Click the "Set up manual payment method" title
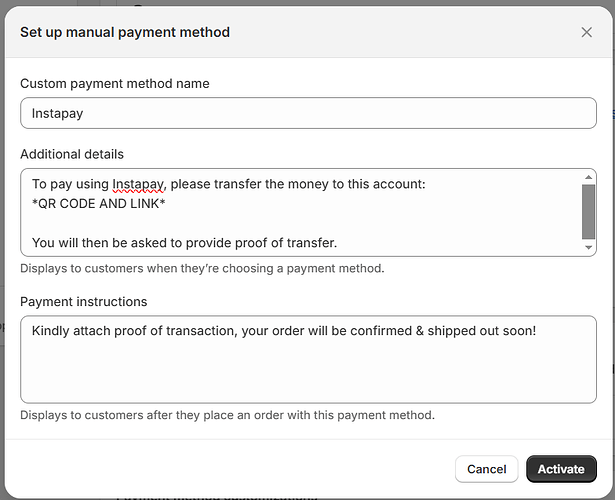 pyautogui.click(x=125, y=32)
